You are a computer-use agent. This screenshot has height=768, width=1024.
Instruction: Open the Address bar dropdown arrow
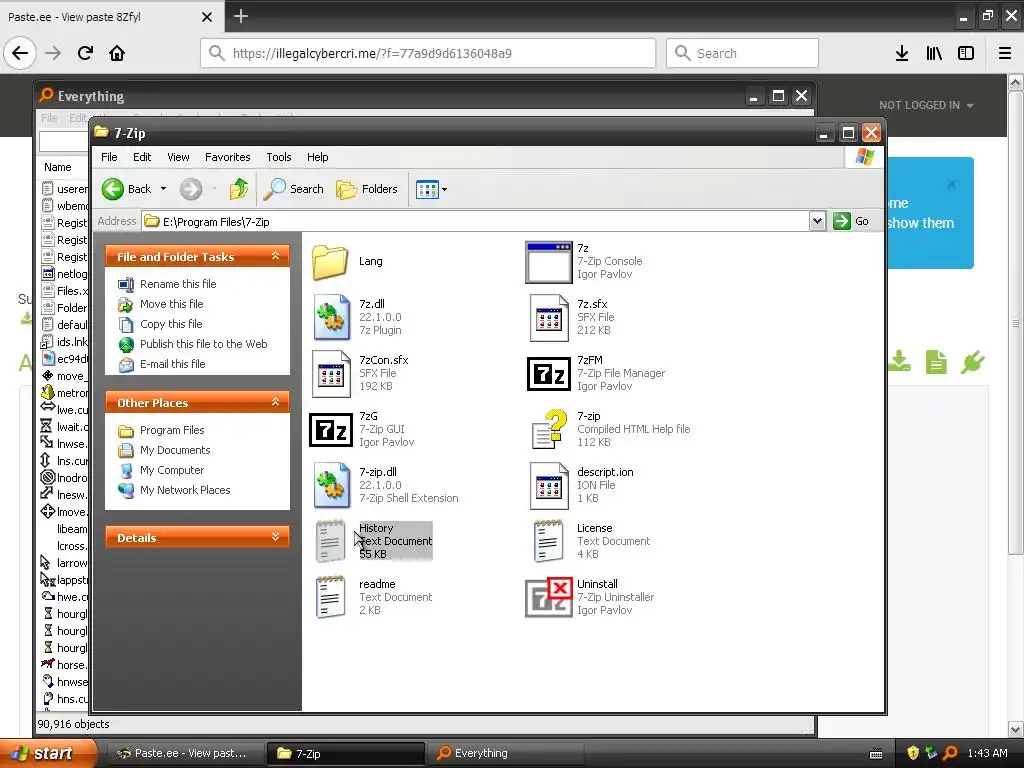tap(817, 221)
